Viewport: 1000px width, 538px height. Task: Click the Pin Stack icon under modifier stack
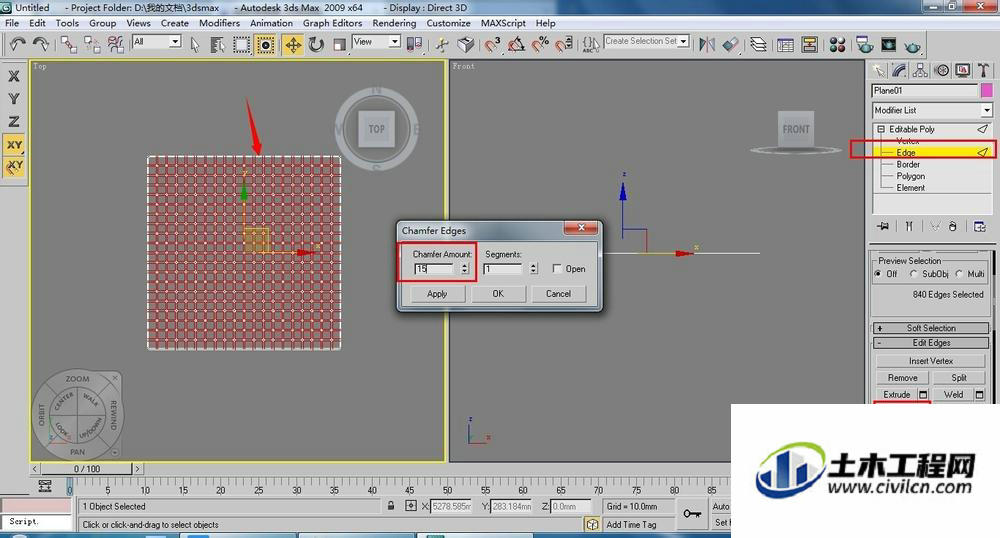click(883, 226)
